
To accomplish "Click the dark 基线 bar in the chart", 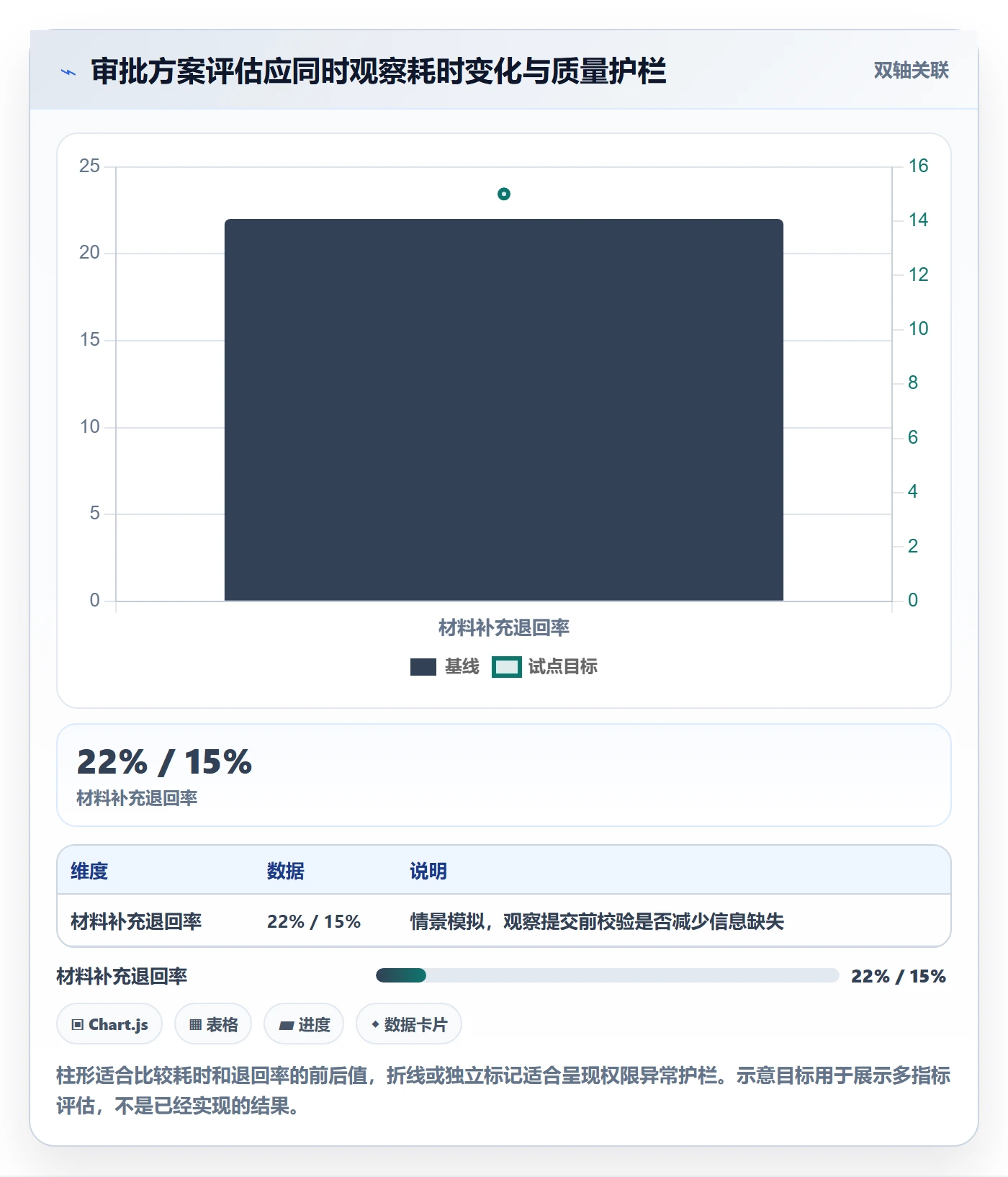I will [x=504, y=410].
